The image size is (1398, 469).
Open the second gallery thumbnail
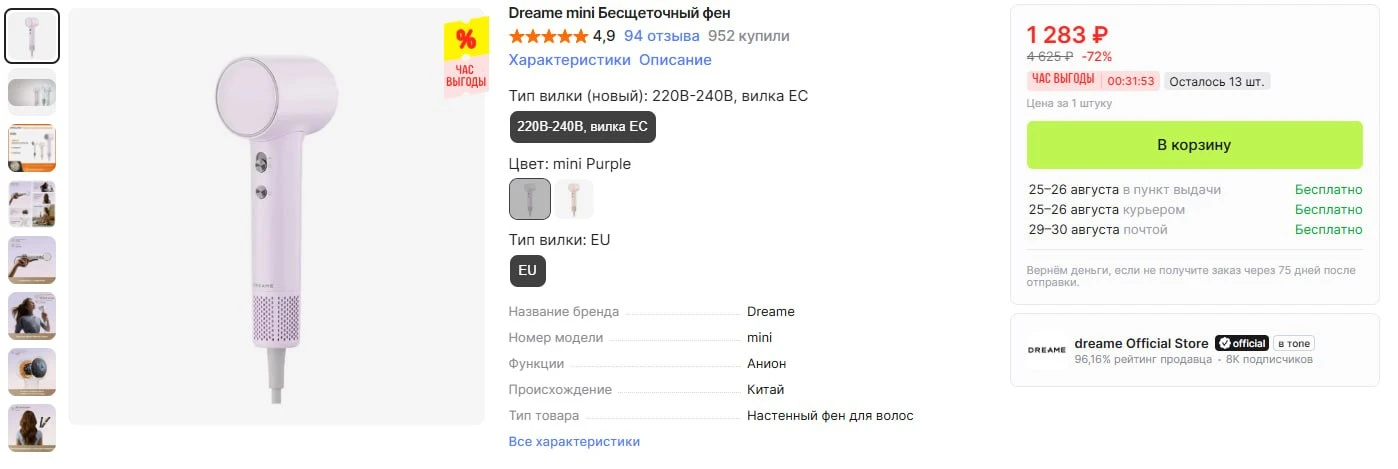coord(32,92)
